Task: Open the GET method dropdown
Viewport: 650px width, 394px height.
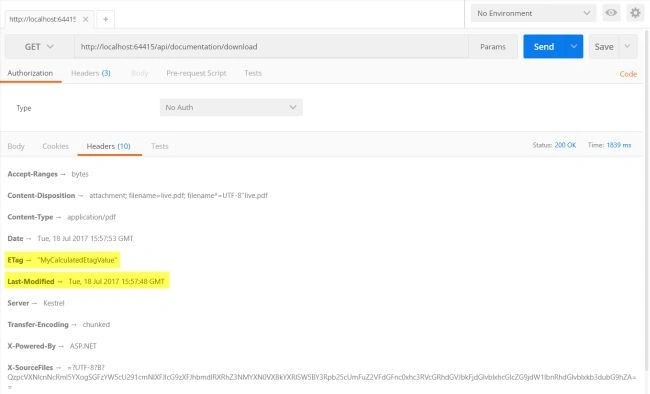Action: coord(39,47)
